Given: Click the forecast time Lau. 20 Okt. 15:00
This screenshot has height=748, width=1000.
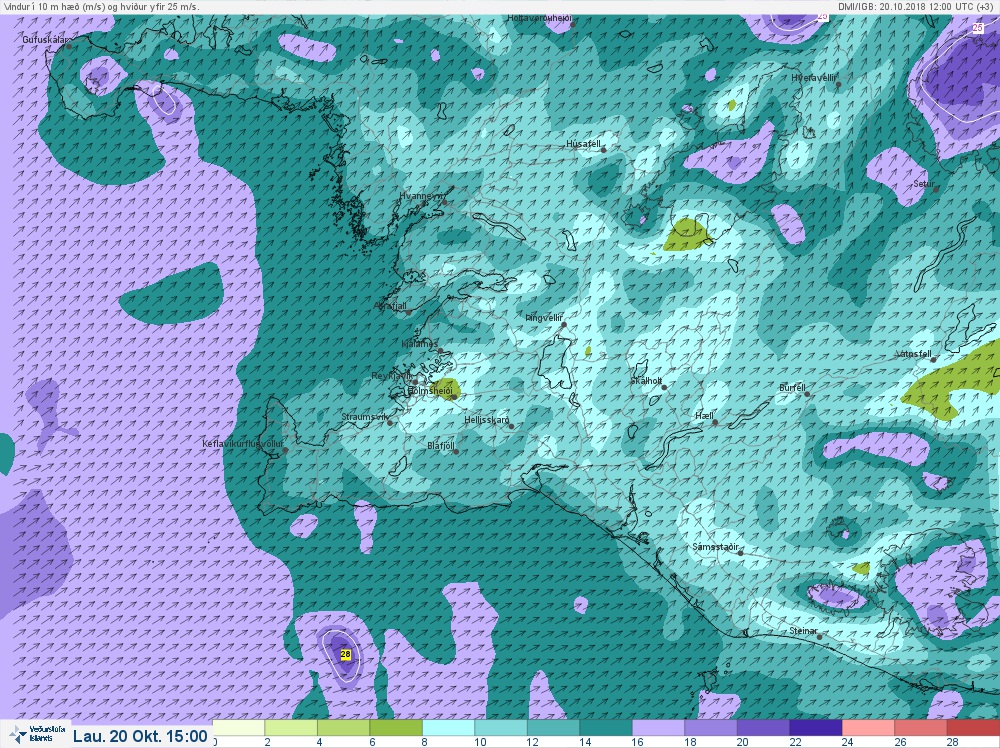Looking at the screenshot, I should point(140,736).
